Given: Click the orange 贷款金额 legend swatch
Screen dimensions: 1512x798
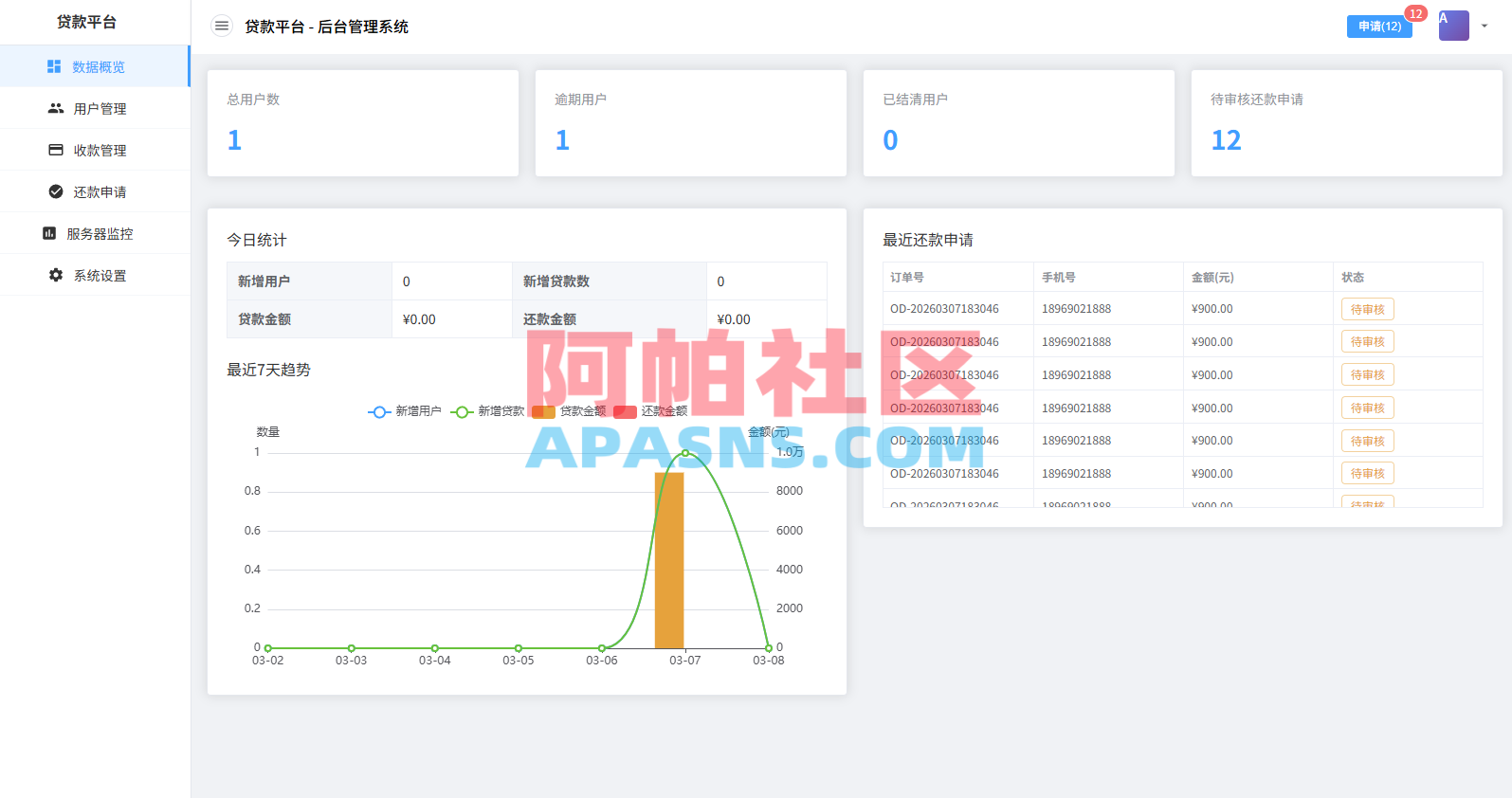Looking at the screenshot, I should coord(543,411).
